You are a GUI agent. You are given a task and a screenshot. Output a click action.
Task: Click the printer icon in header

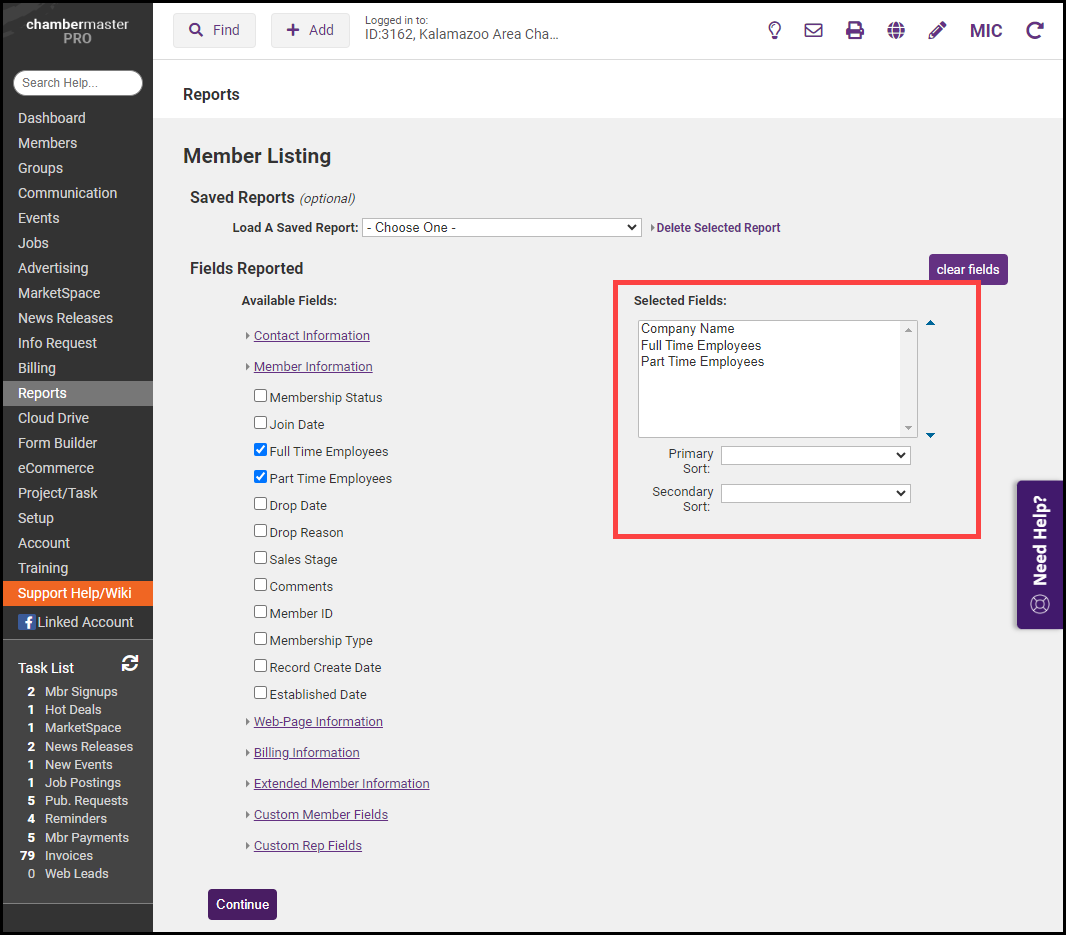point(855,30)
